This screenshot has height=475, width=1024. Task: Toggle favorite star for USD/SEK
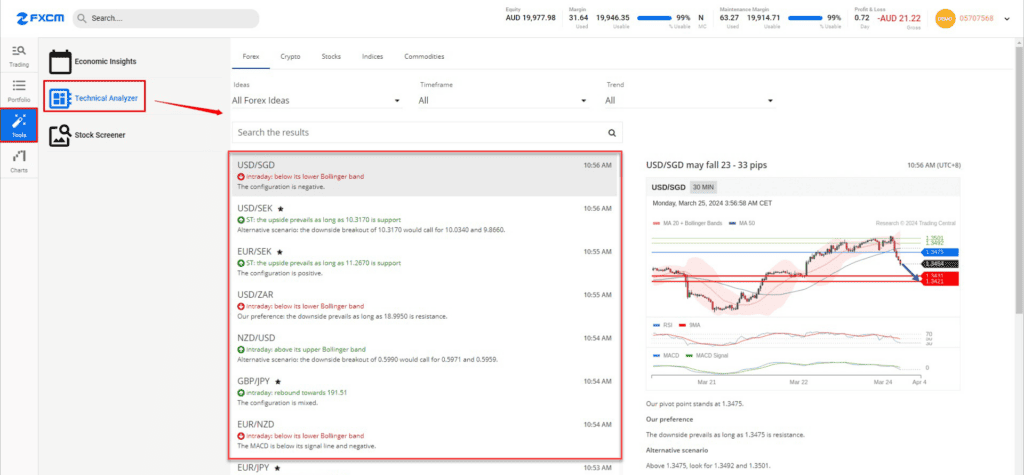tap(280, 209)
